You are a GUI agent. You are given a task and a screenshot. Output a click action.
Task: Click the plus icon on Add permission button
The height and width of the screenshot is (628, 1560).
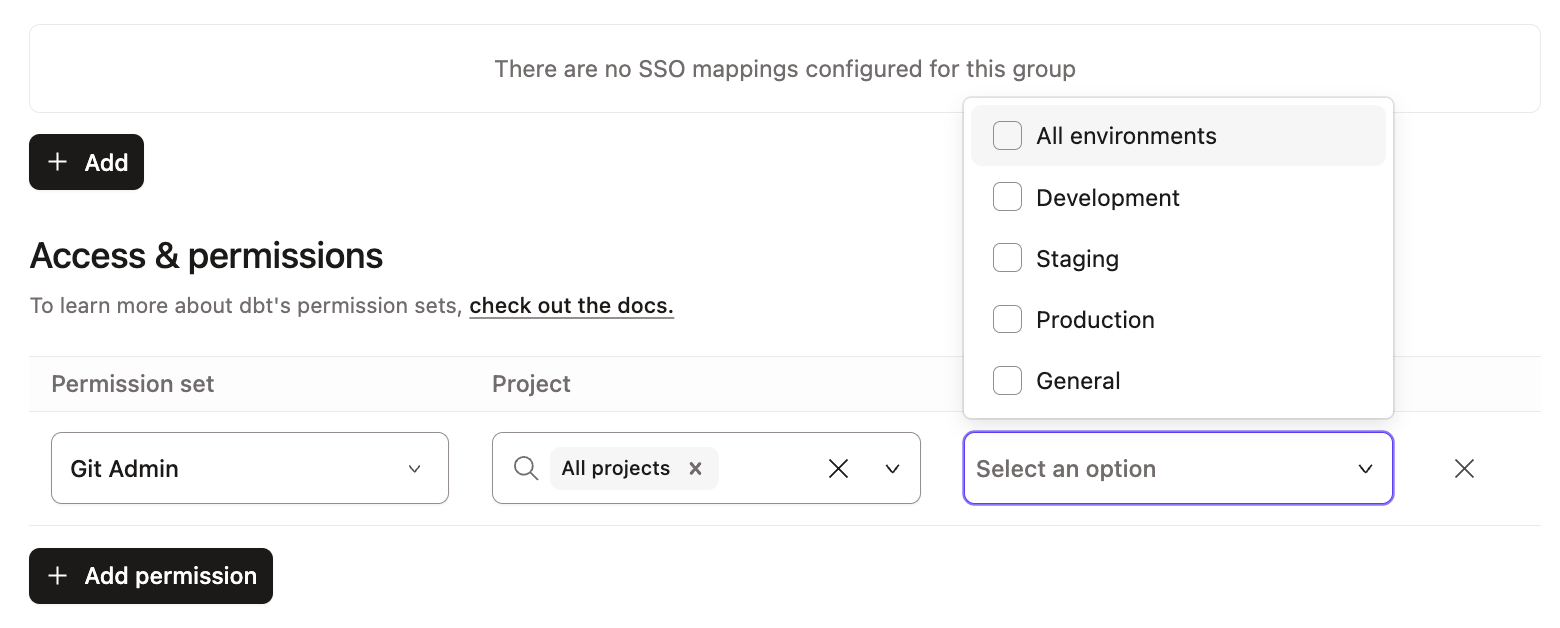(57, 576)
